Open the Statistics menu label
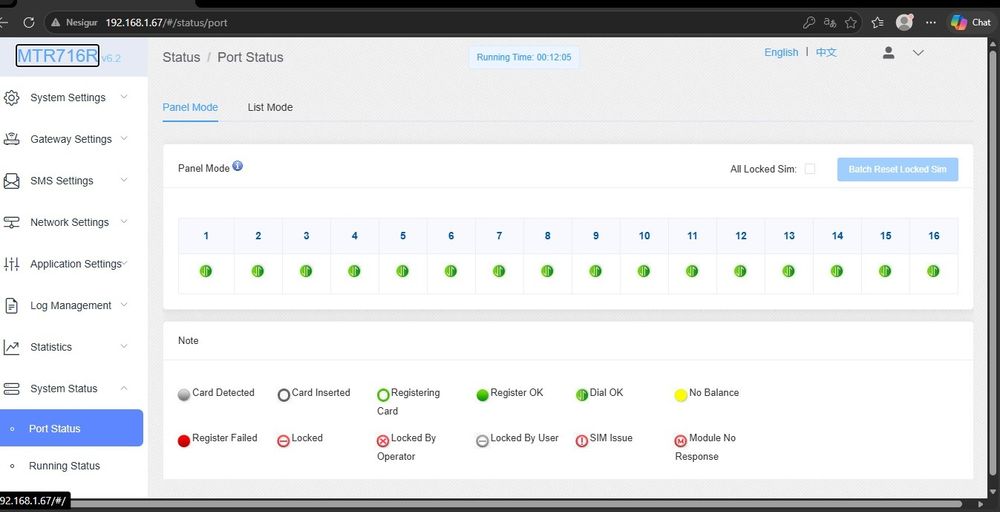1000x512 pixels. tap(51, 347)
